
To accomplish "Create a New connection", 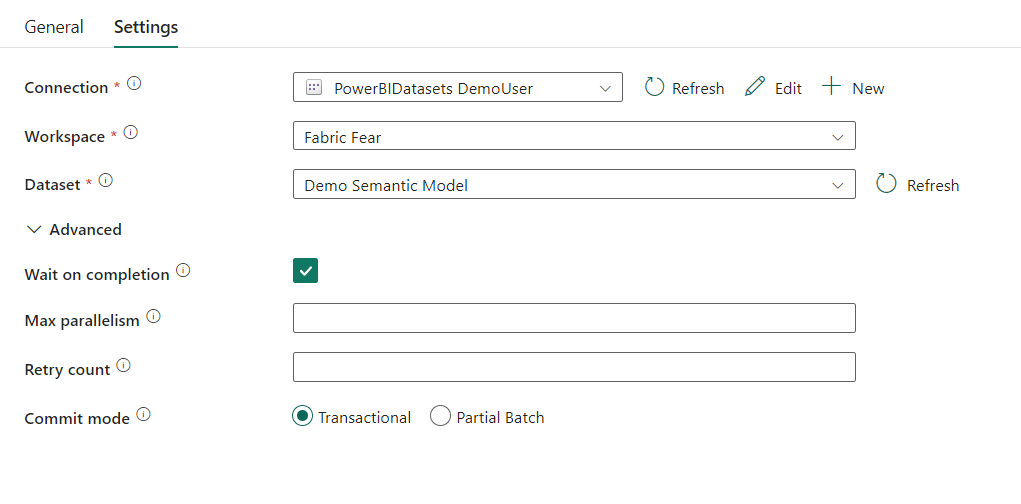I will click(853, 88).
